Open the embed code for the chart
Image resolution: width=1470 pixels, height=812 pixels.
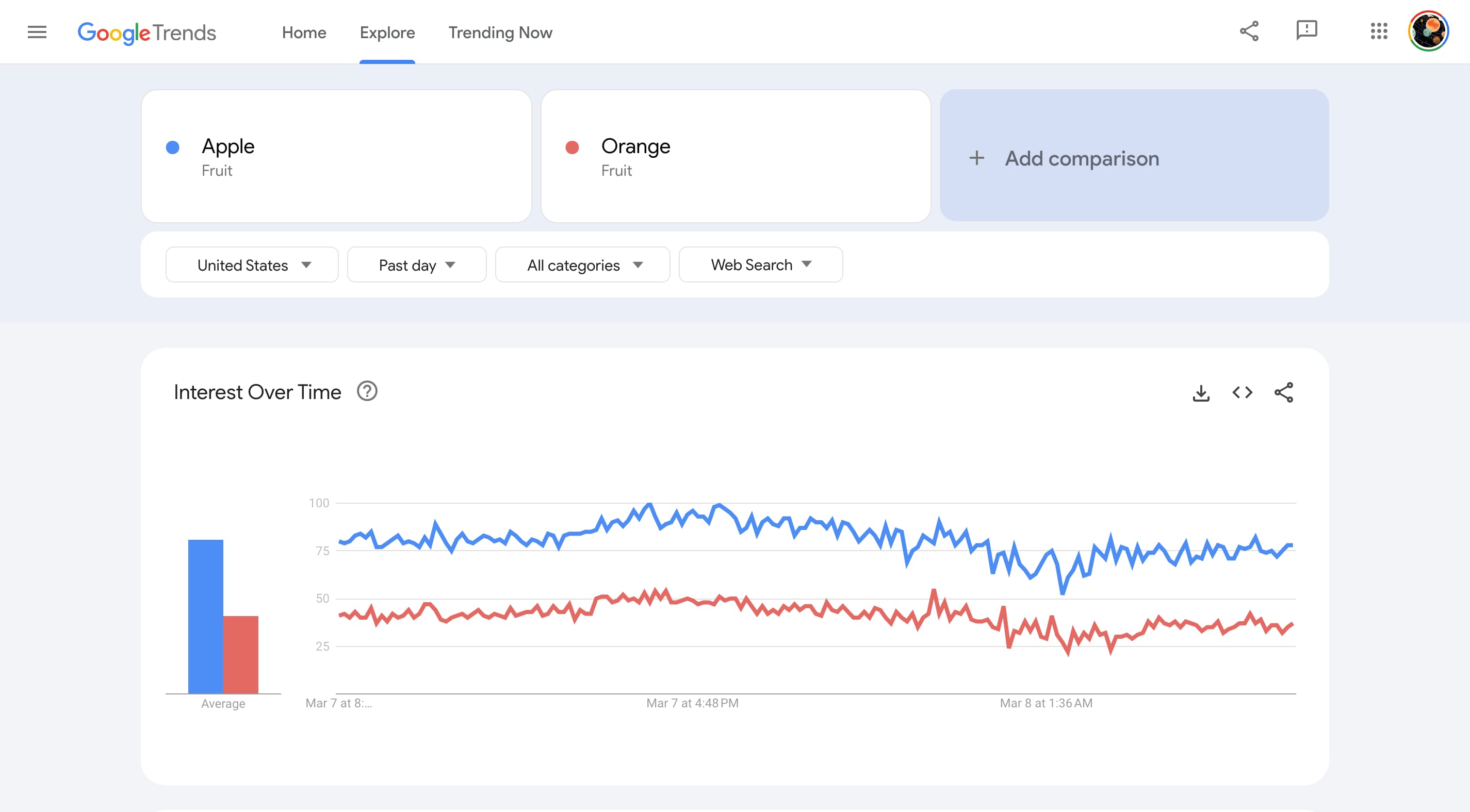pos(1242,392)
